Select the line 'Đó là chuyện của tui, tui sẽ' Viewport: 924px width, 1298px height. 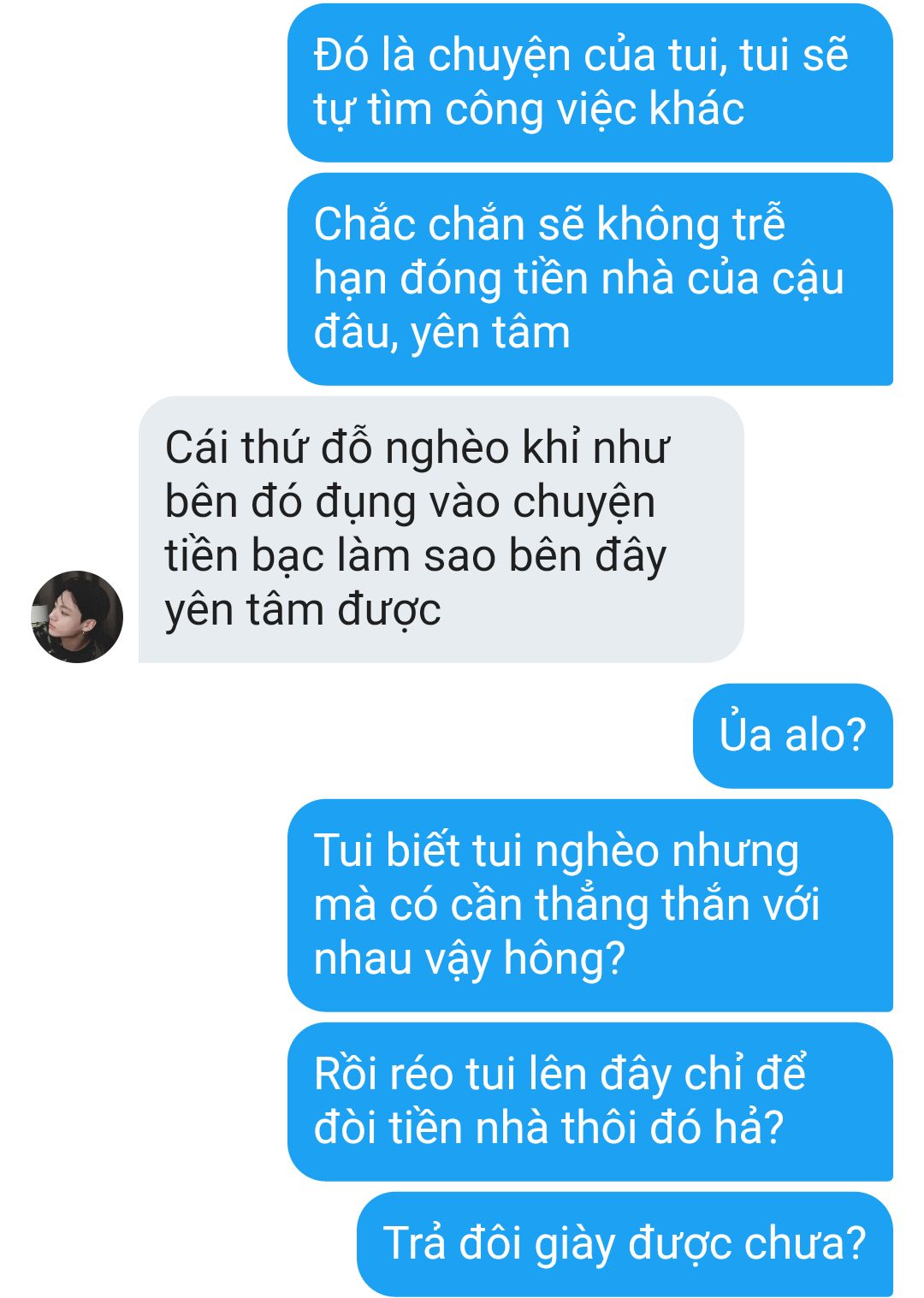581,55
